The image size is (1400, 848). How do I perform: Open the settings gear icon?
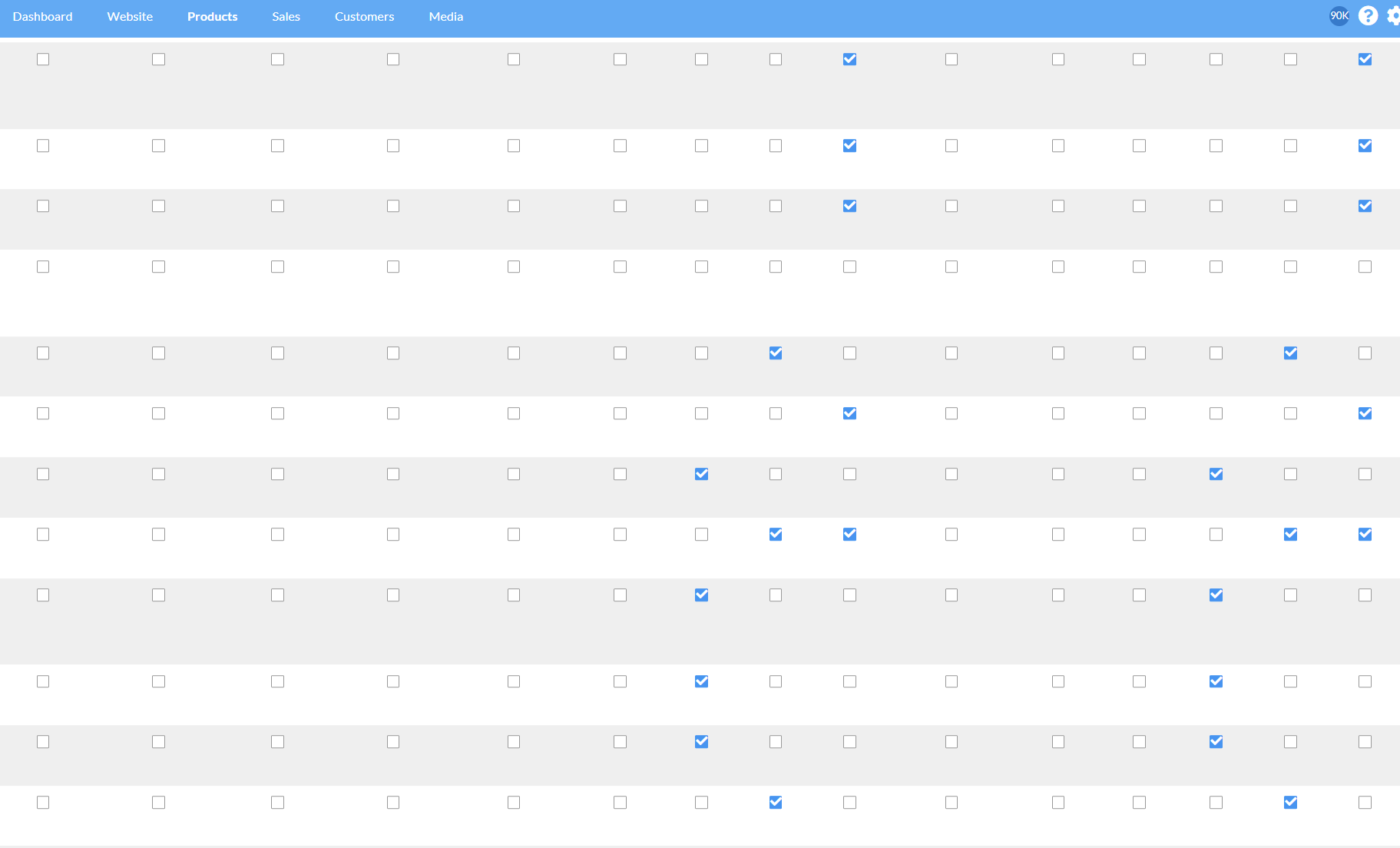pos(1393,16)
